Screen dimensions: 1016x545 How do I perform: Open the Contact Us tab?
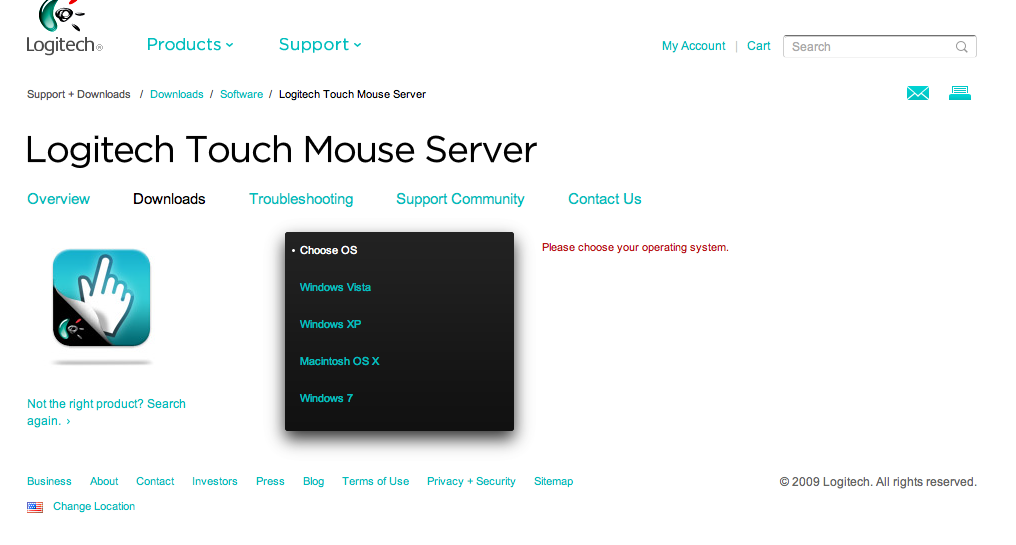605,199
